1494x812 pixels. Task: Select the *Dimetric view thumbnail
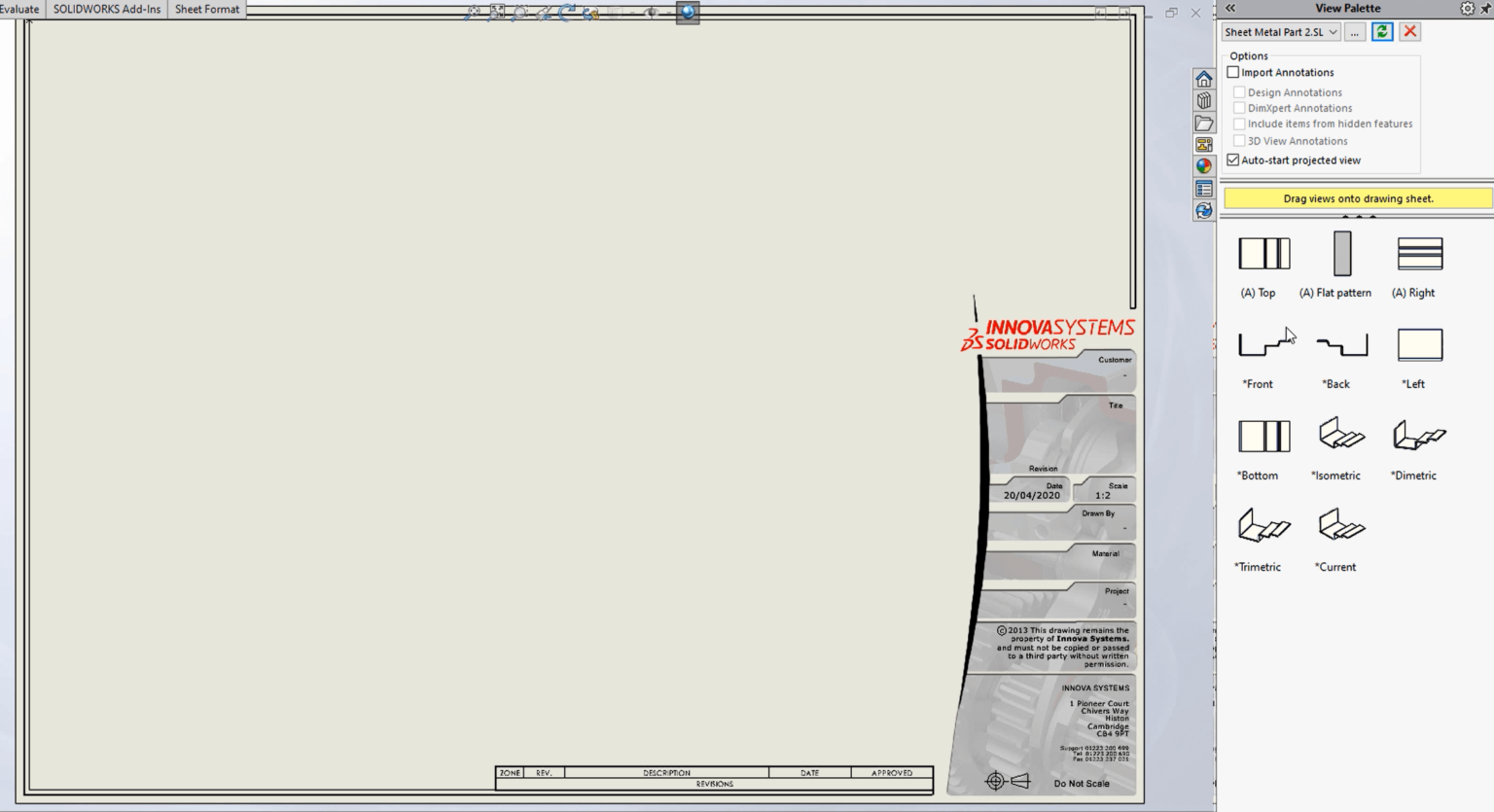click(1420, 436)
